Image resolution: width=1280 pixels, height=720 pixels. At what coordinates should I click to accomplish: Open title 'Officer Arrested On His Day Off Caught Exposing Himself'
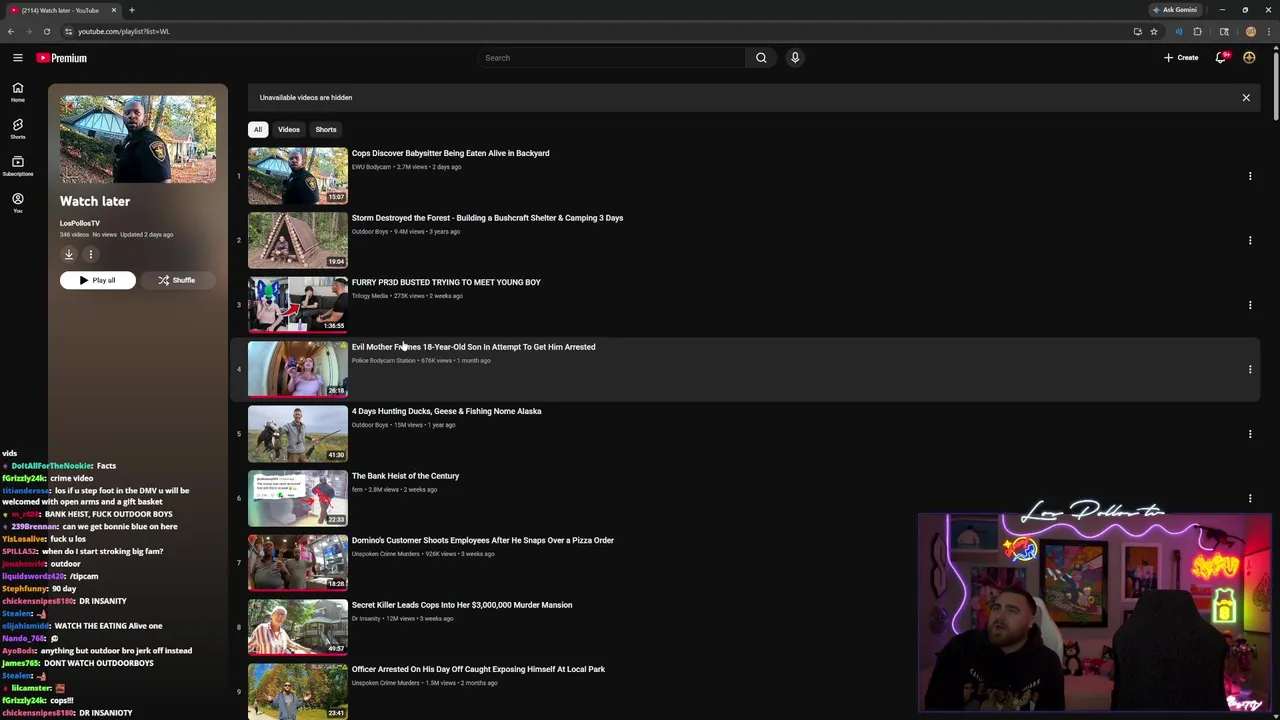[x=478, y=669]
